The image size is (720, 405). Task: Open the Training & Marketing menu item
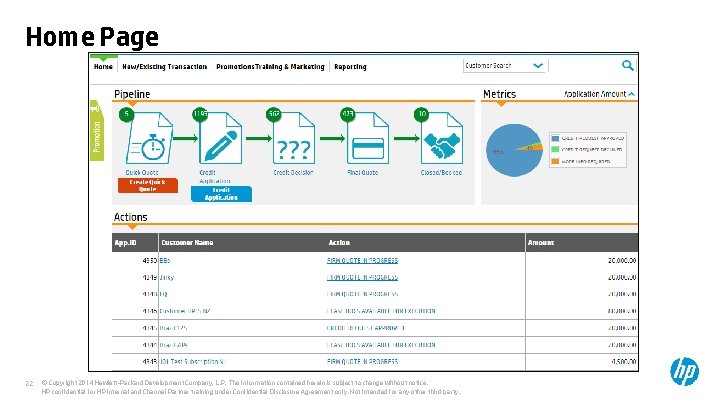click(x=290, y=67)
